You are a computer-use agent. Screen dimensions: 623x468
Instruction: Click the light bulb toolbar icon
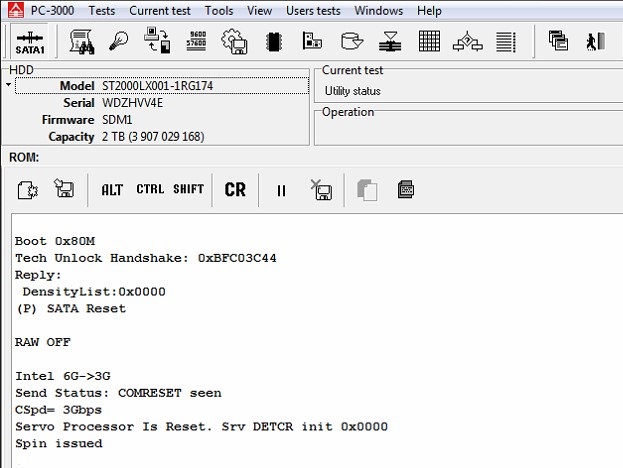(x=118, y=42)
